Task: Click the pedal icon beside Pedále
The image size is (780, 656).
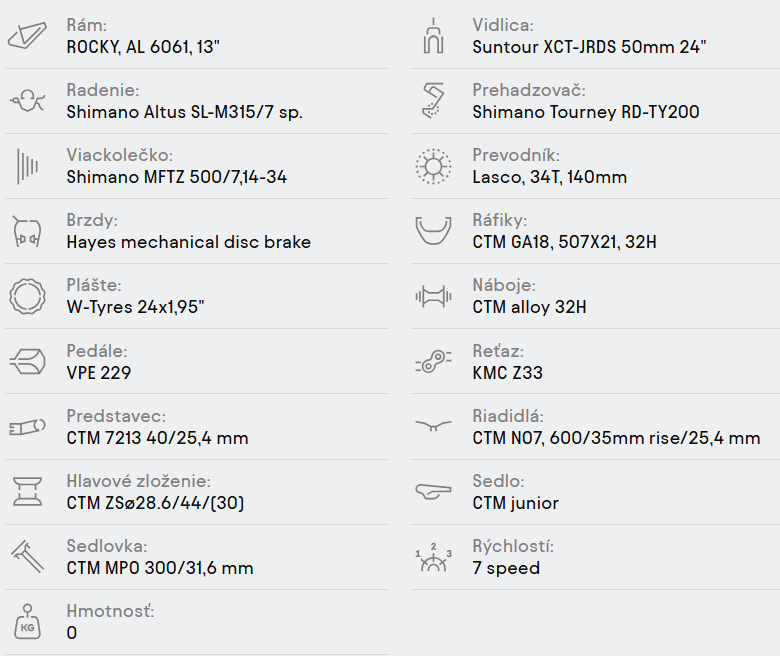Action: 28,361
